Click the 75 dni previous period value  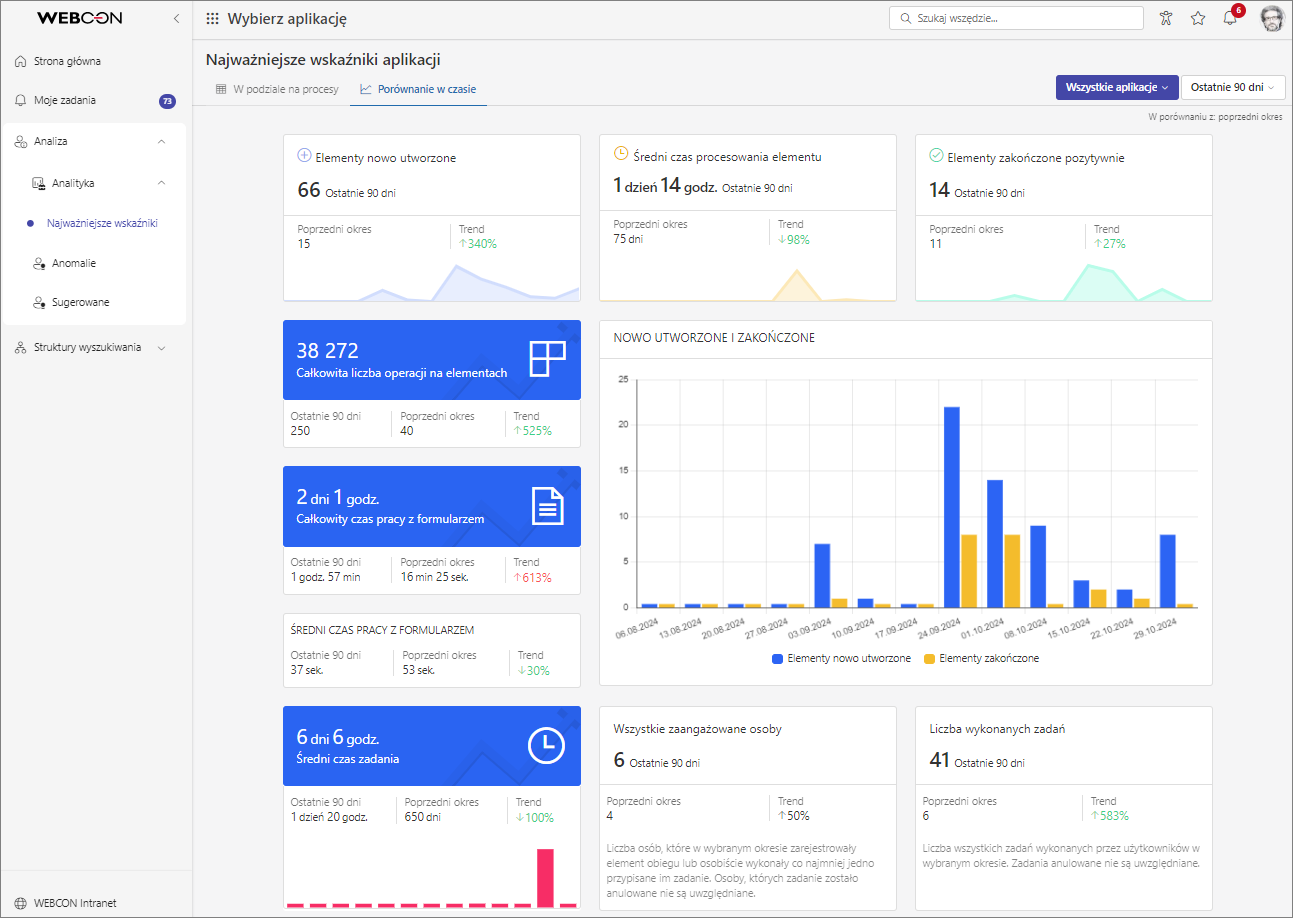click(628, 239)
